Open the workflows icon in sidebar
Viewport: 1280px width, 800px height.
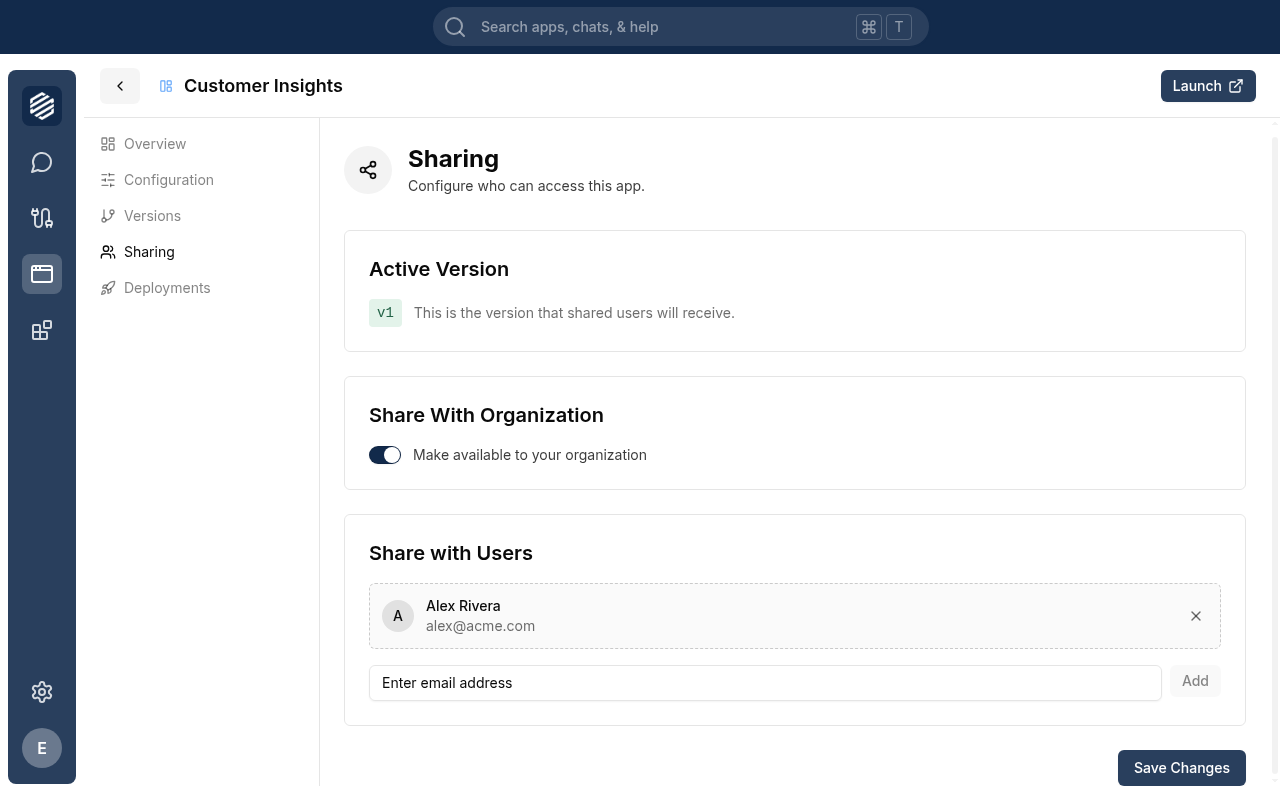click(42, 218)
